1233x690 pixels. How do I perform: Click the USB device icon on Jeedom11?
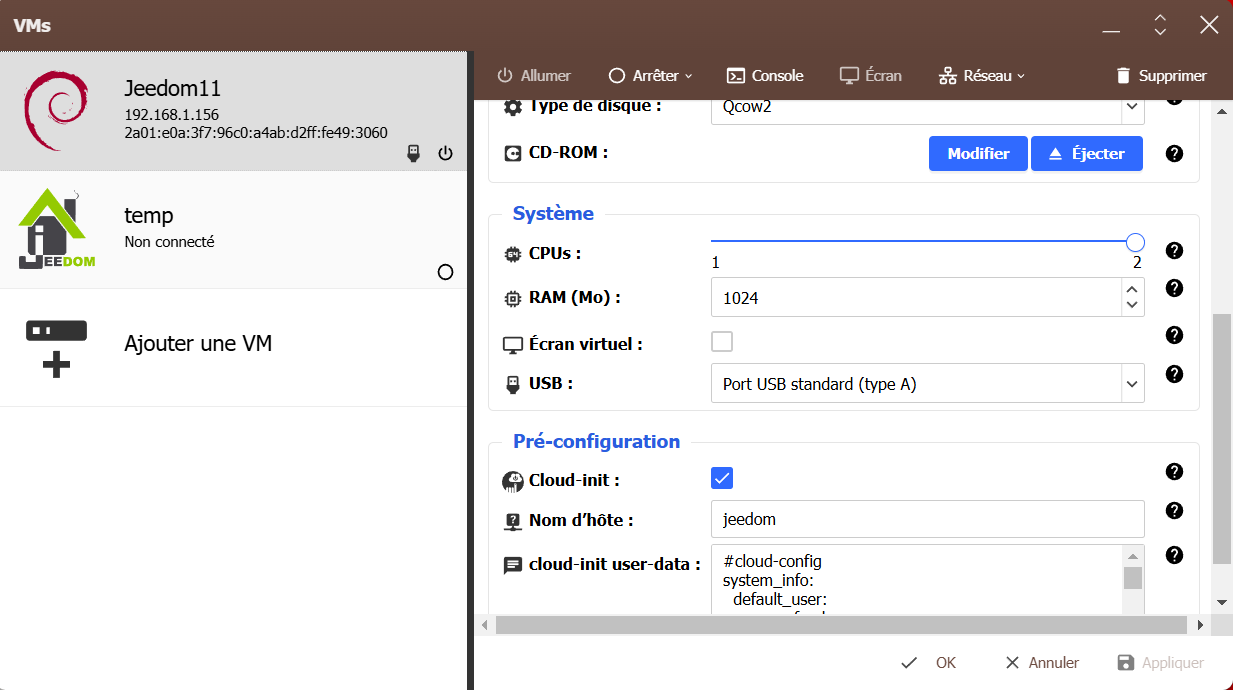413,153
